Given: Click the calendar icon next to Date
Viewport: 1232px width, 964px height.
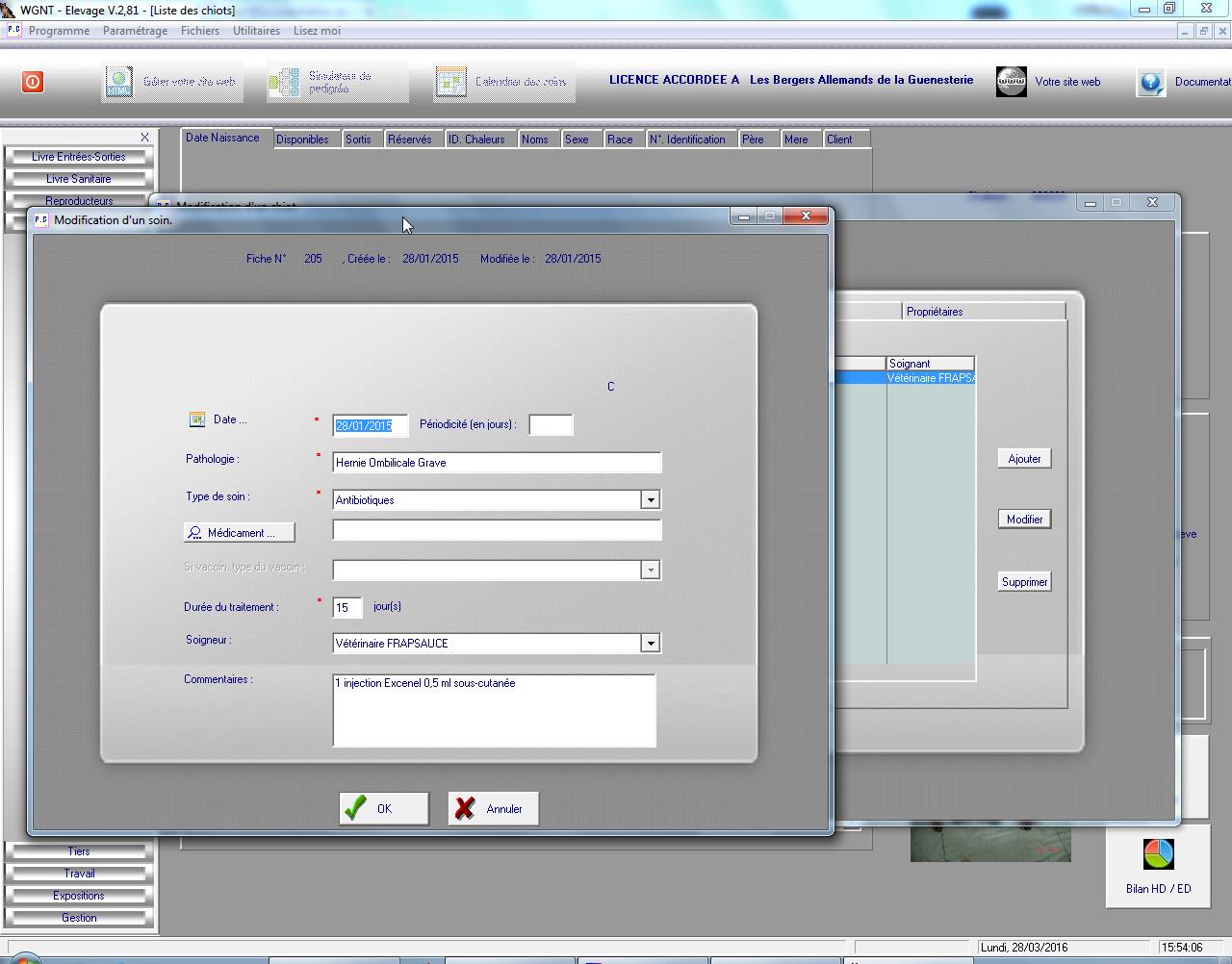Looking at the screenshot, I should pos(197,419).
